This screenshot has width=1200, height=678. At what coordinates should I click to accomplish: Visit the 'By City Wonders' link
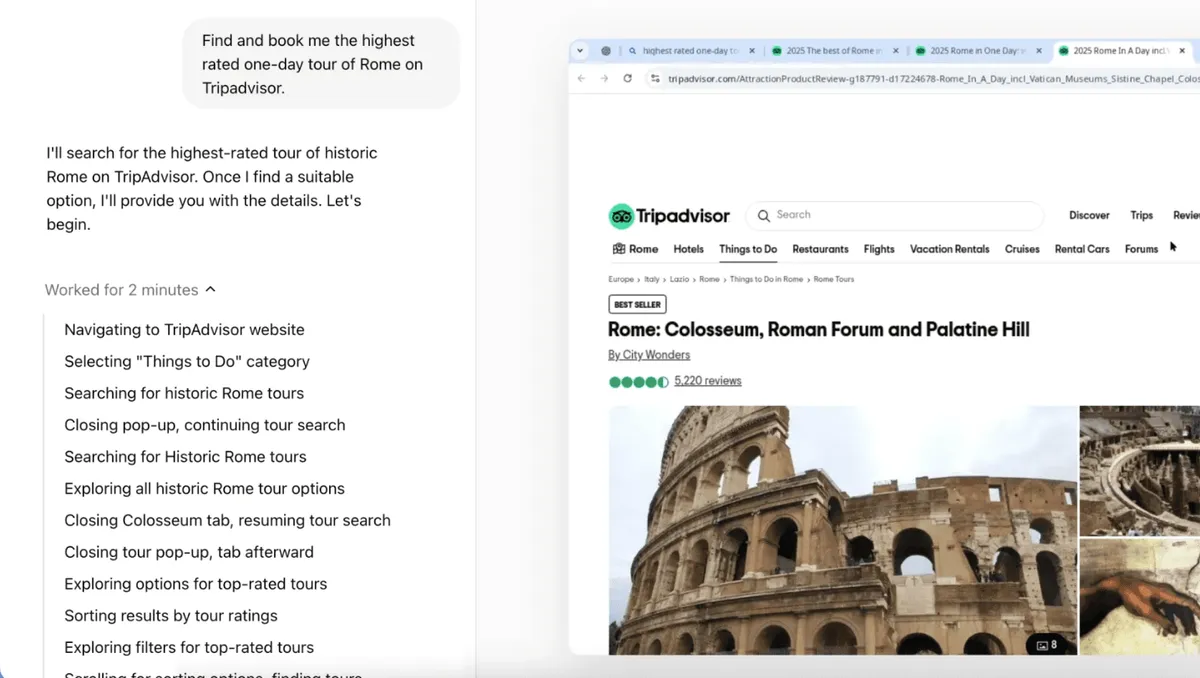coord(649,354)
